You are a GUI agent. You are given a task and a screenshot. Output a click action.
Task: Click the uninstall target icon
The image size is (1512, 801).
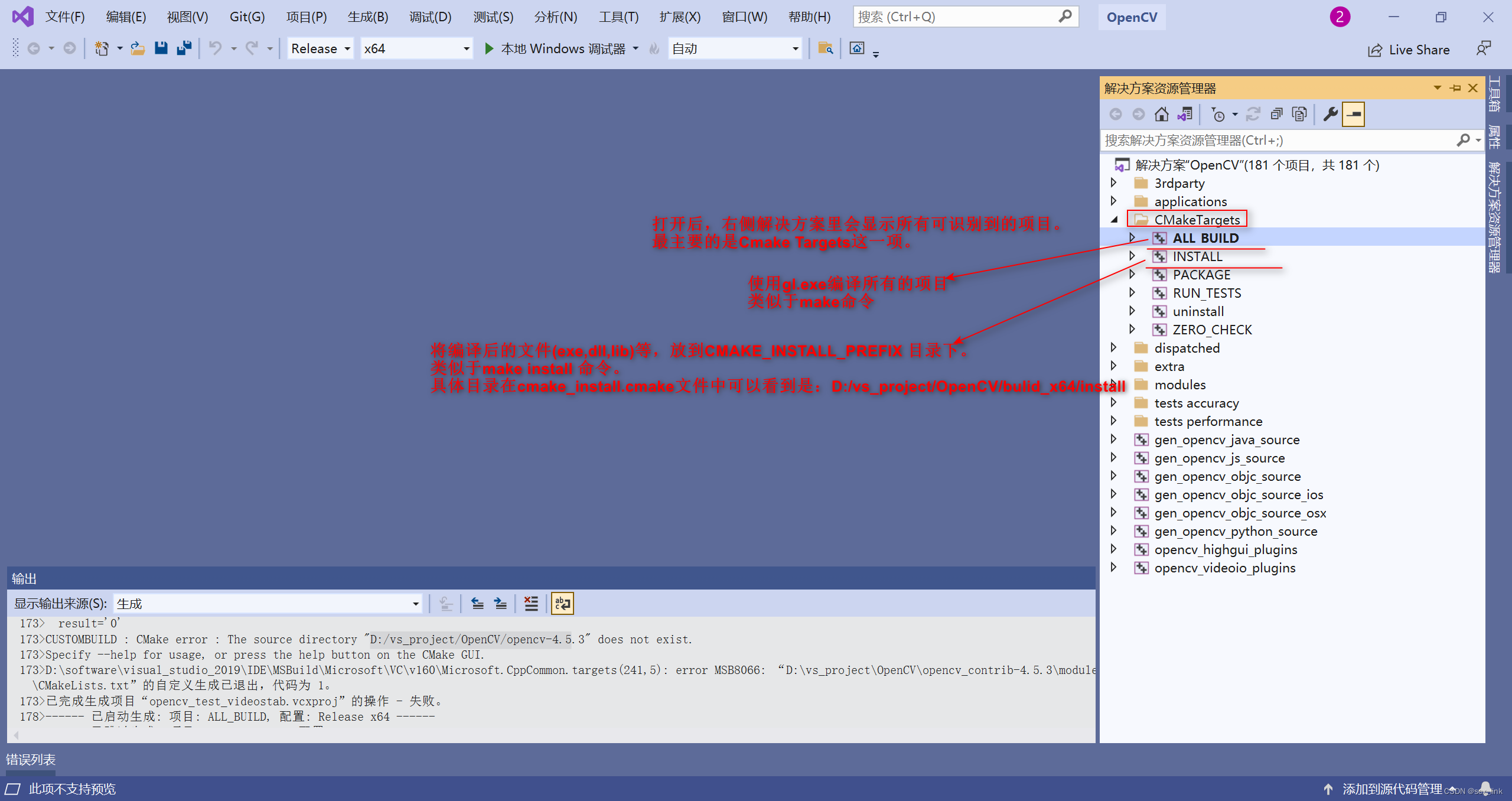click(1163, 311)
